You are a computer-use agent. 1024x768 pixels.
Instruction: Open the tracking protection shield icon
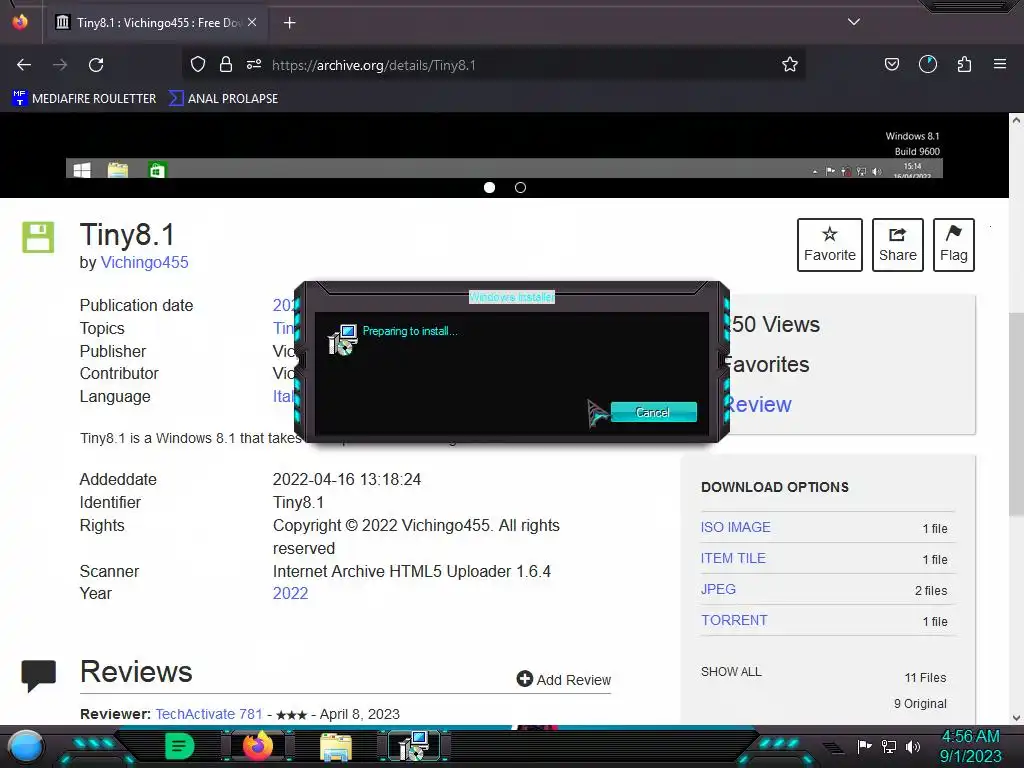click(x=198, y=64)
